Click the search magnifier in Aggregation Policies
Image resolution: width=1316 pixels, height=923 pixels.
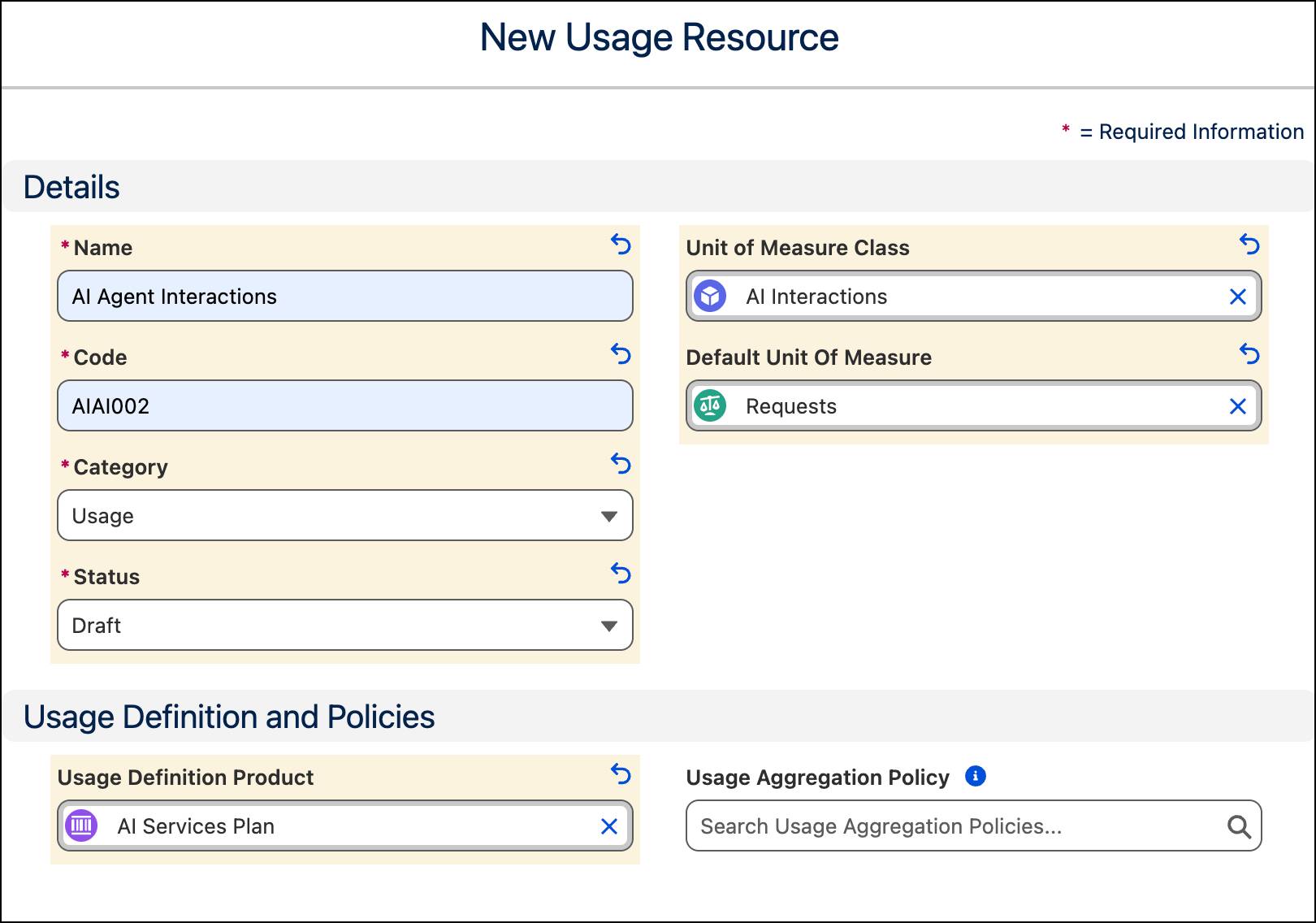pos(1239,826)
